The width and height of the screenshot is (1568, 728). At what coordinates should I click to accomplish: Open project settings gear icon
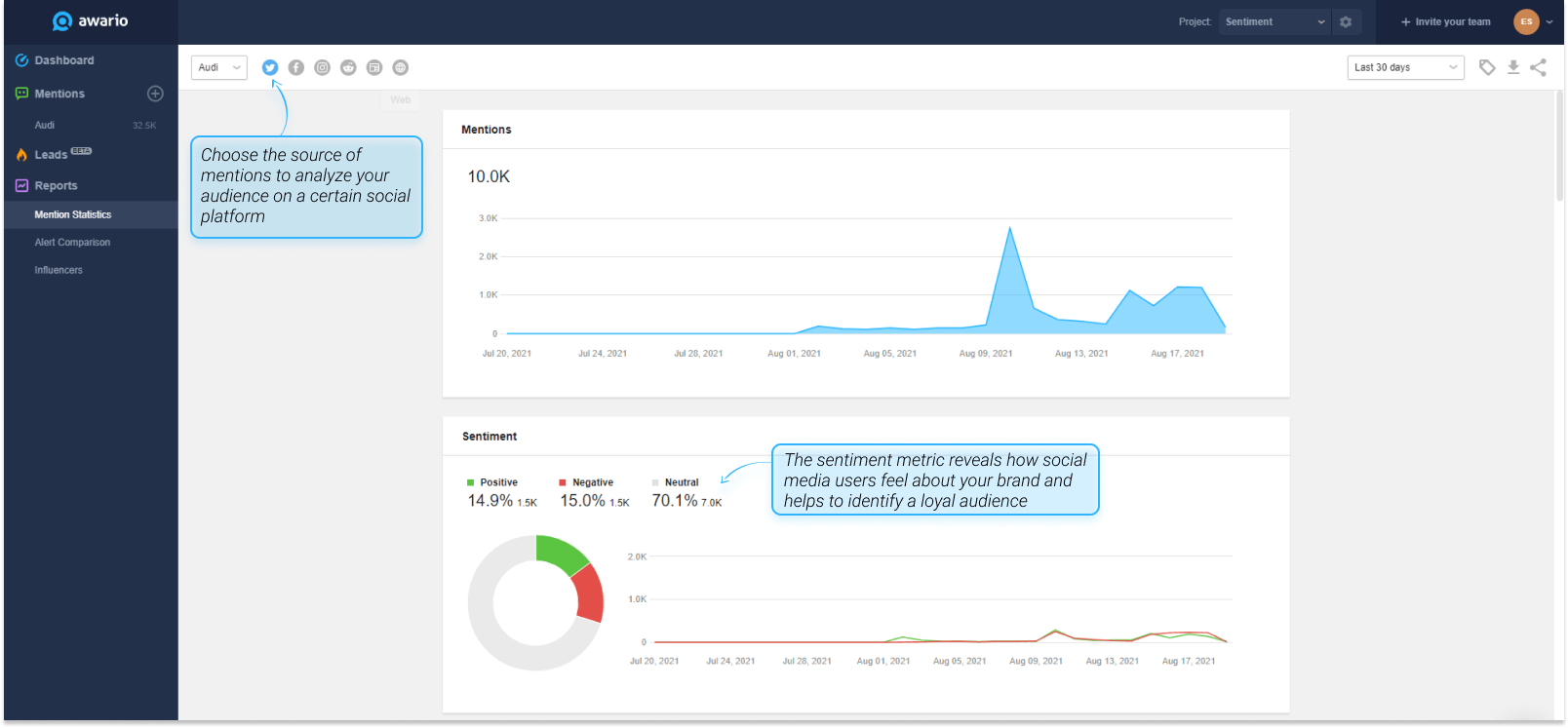tap(1346, 21)
